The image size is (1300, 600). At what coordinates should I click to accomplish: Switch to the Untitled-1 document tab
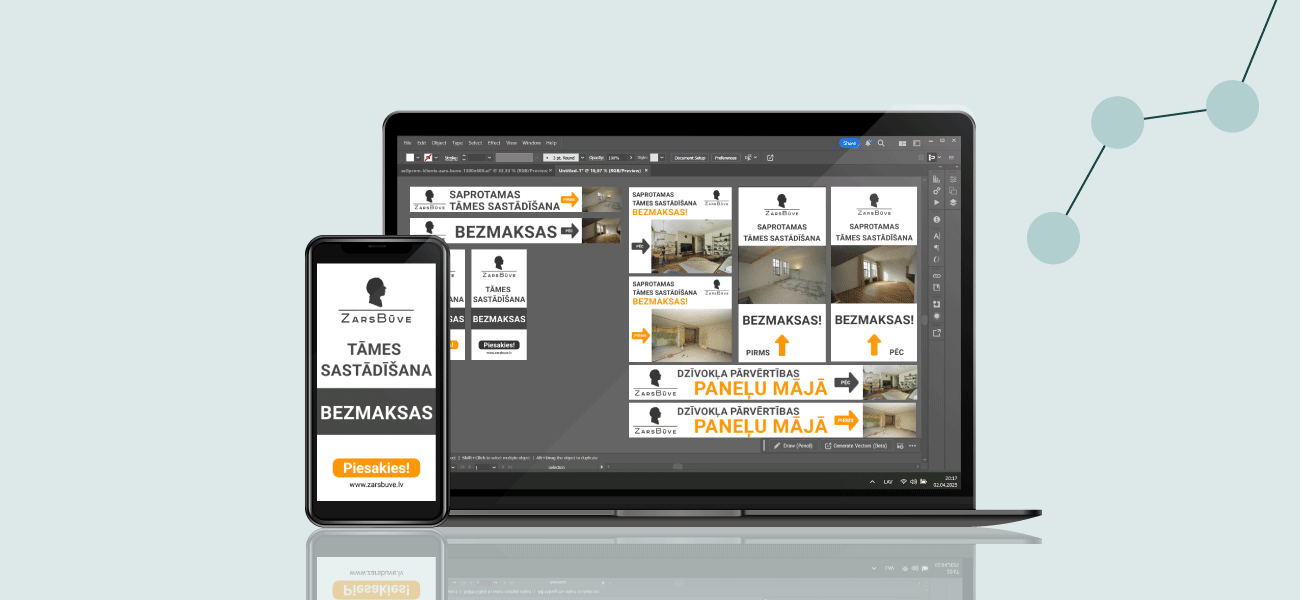600,171
